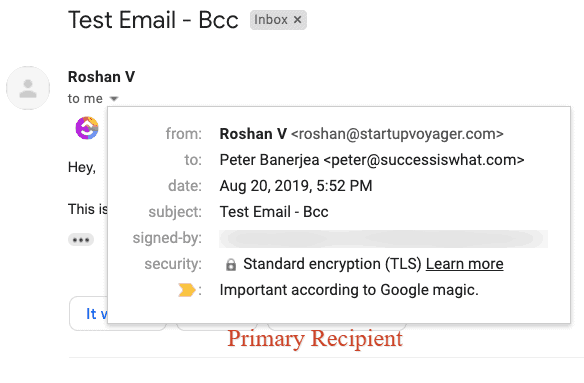Click 'Important according to Google magic' text
Image resolution: width=584 pixels, height=383 pixels.
click(x=349, y=290)
